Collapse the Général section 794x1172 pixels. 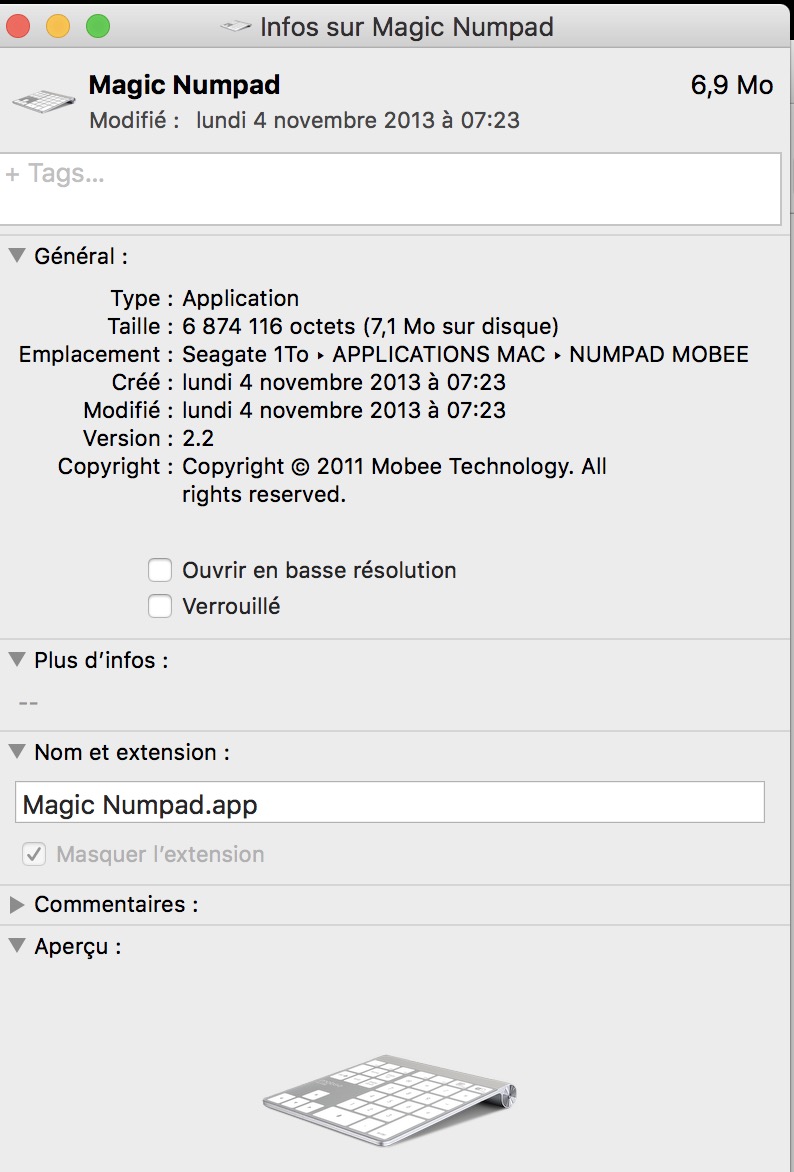tap(17, 256)
